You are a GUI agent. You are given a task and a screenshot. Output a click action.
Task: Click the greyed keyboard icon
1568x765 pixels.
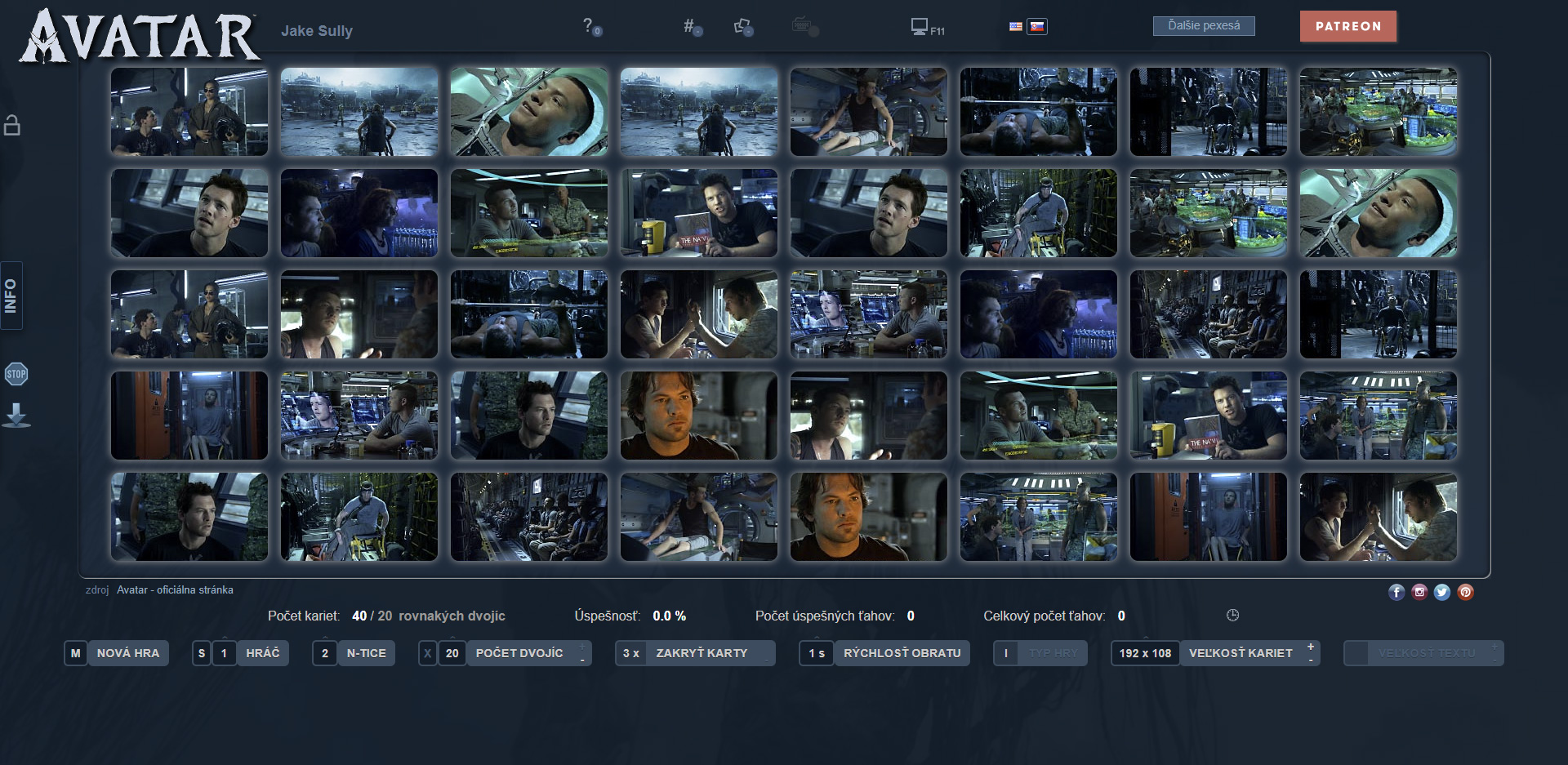tap(805, 27)
